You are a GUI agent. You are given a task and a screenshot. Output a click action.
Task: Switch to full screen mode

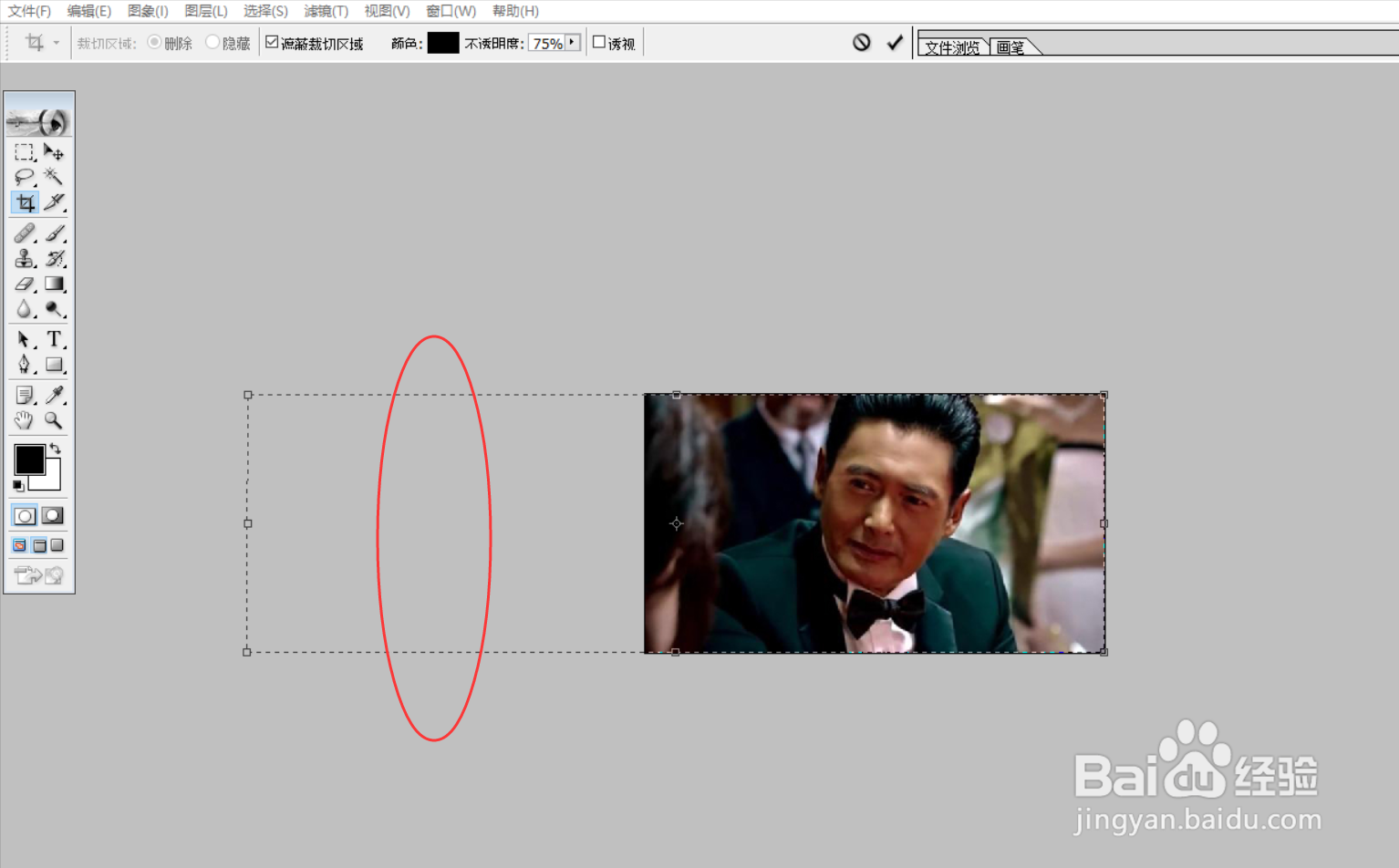point(57,545)
